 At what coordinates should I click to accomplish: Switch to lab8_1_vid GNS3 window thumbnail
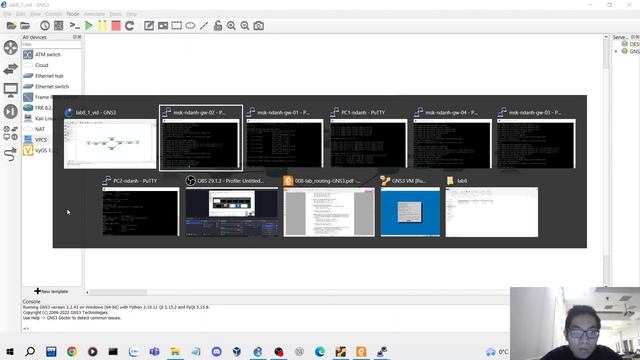coord(110,139)
